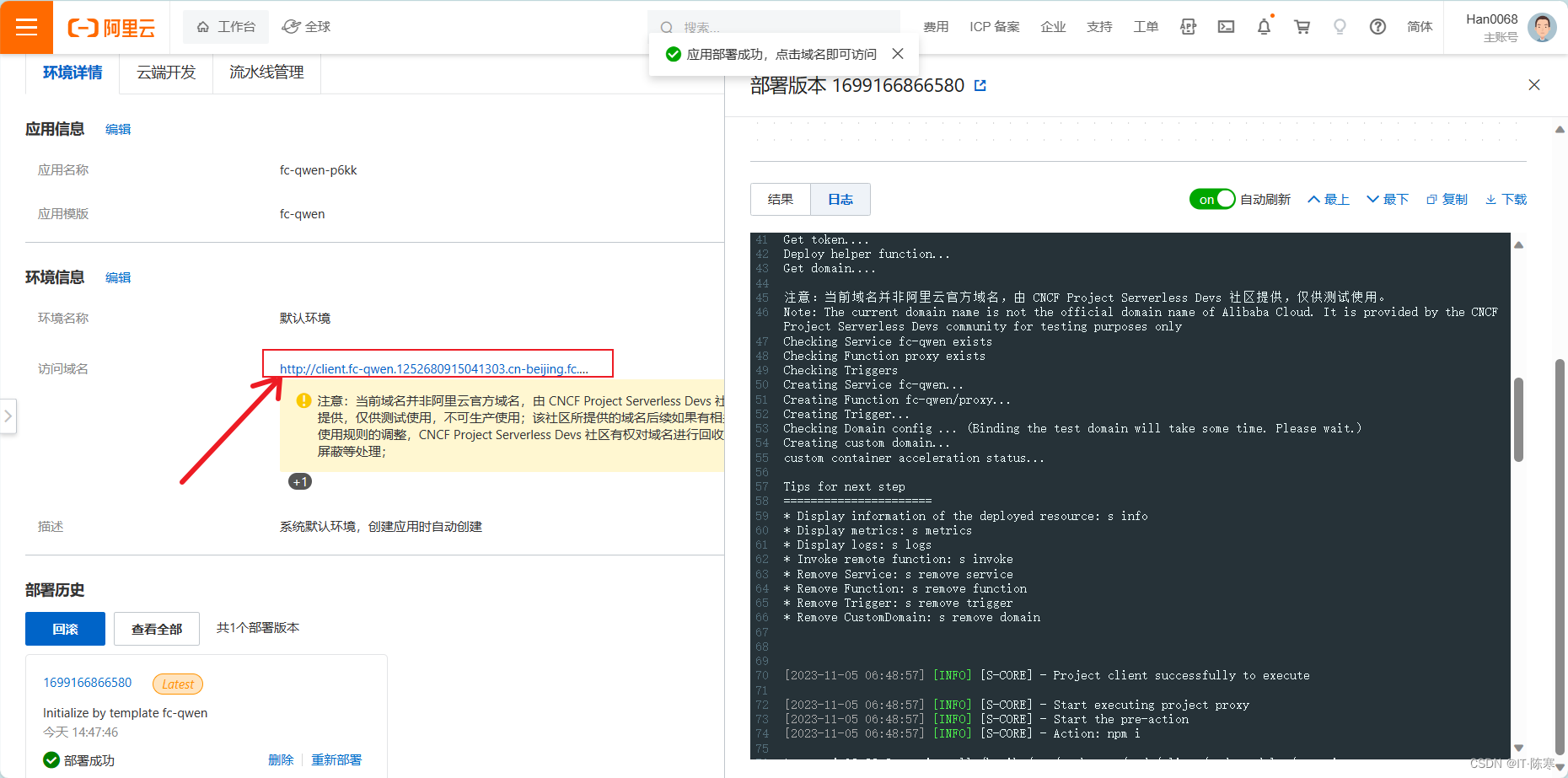The height and width of the screenshot is (778, 1568).
Task: Dismiss the deployment success toast
Action: 898,54
